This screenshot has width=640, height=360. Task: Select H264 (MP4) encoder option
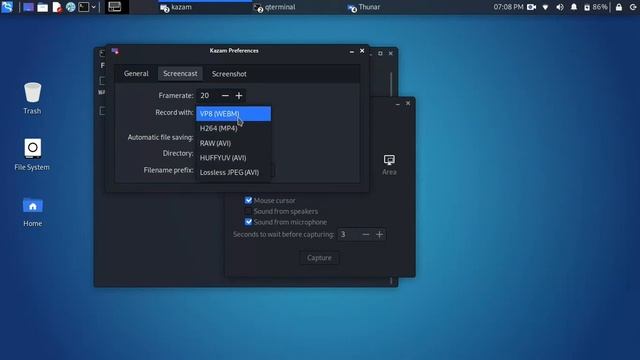[233, 128]
